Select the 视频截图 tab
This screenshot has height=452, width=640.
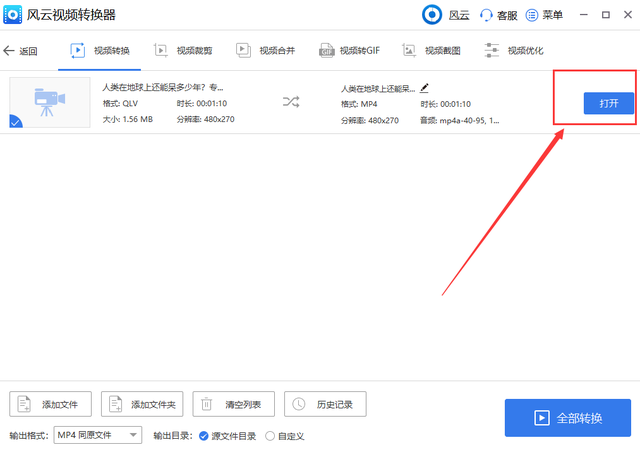(x=431, y=51)
